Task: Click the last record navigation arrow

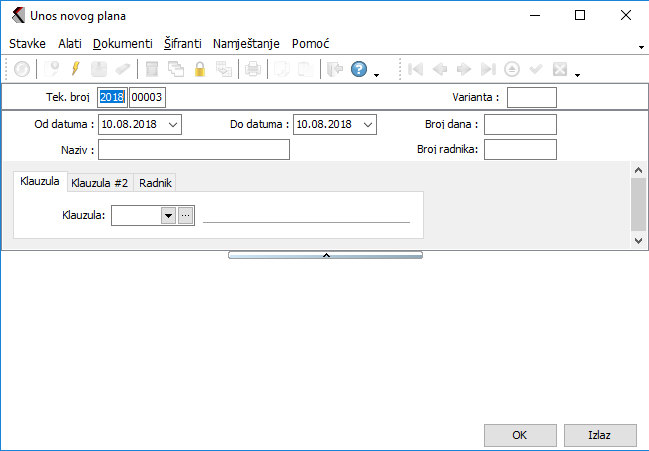Action: tap(487, 69)
